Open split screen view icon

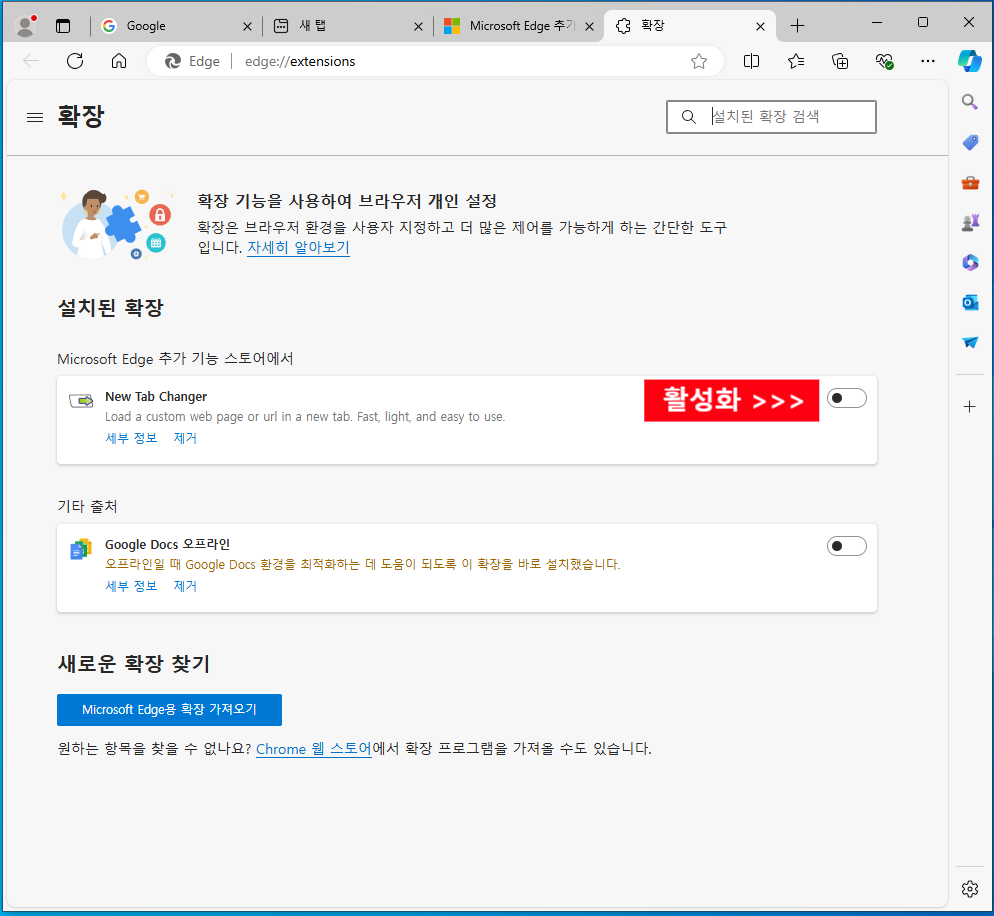pos(751,61)
